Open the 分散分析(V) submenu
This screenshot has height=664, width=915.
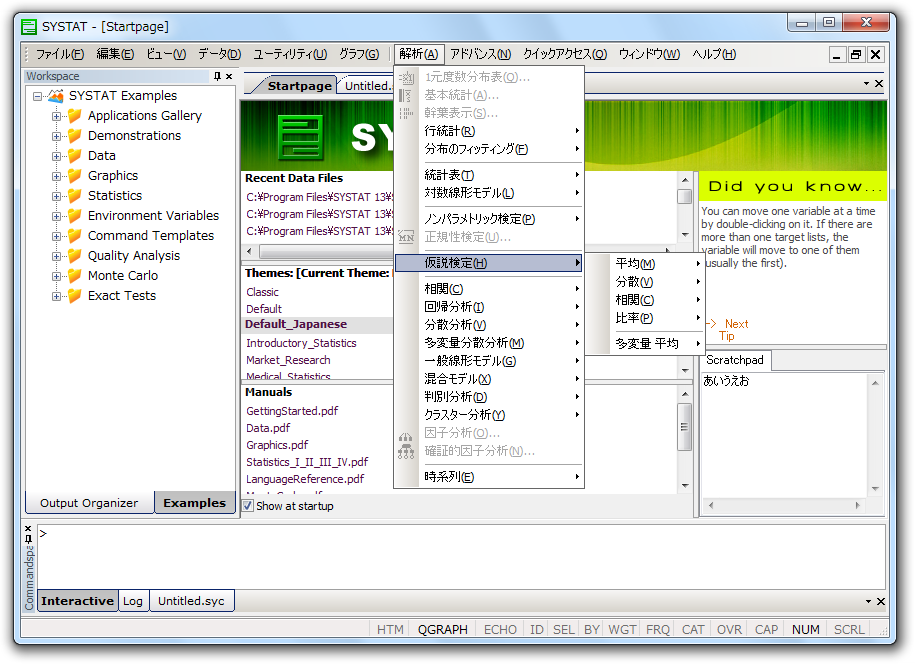[x=489, y=325]
